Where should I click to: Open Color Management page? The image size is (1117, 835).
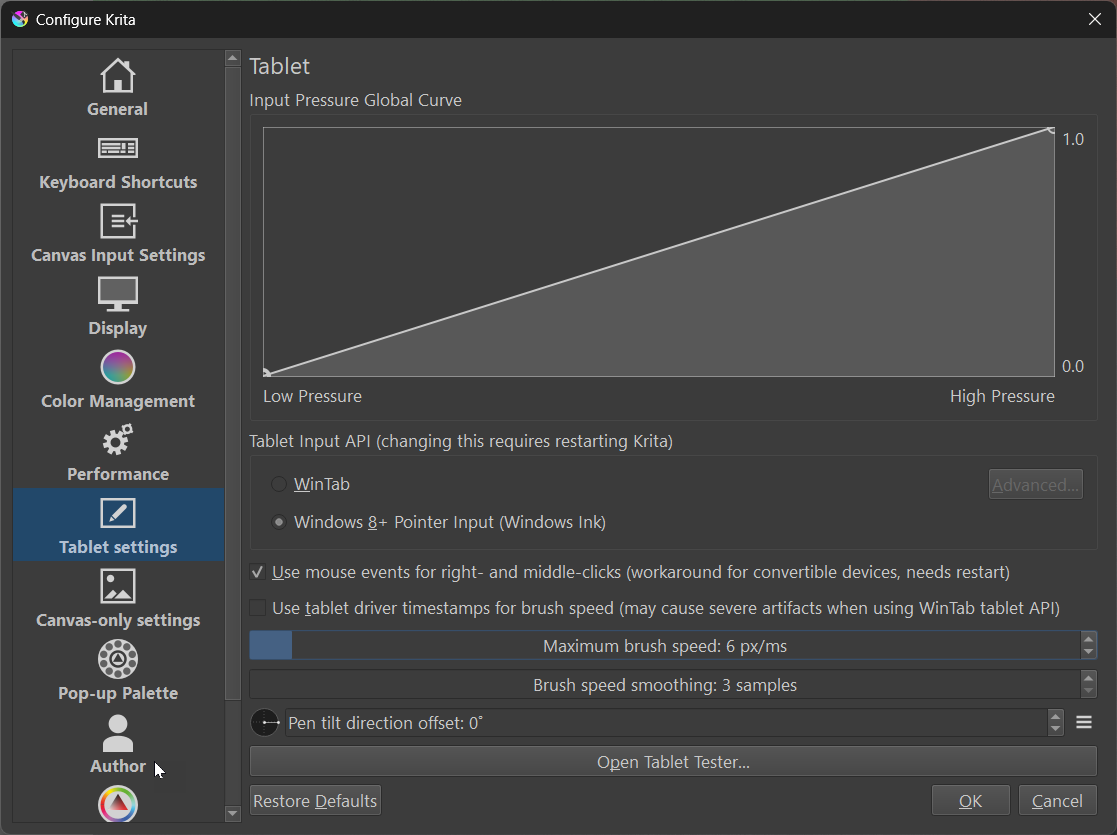pos(118,379)
